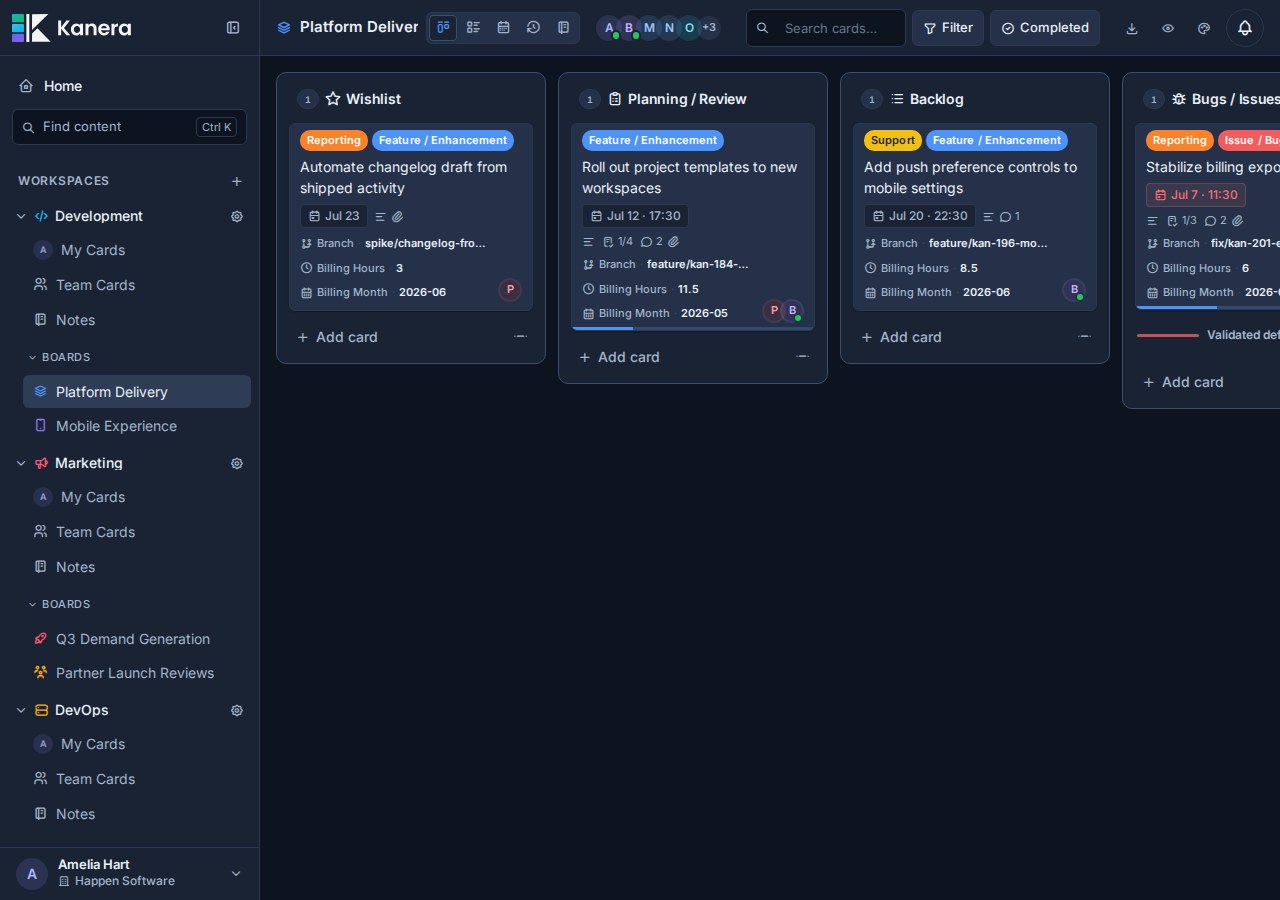Open Marketing workspace settings gear

tap(237, 463)
